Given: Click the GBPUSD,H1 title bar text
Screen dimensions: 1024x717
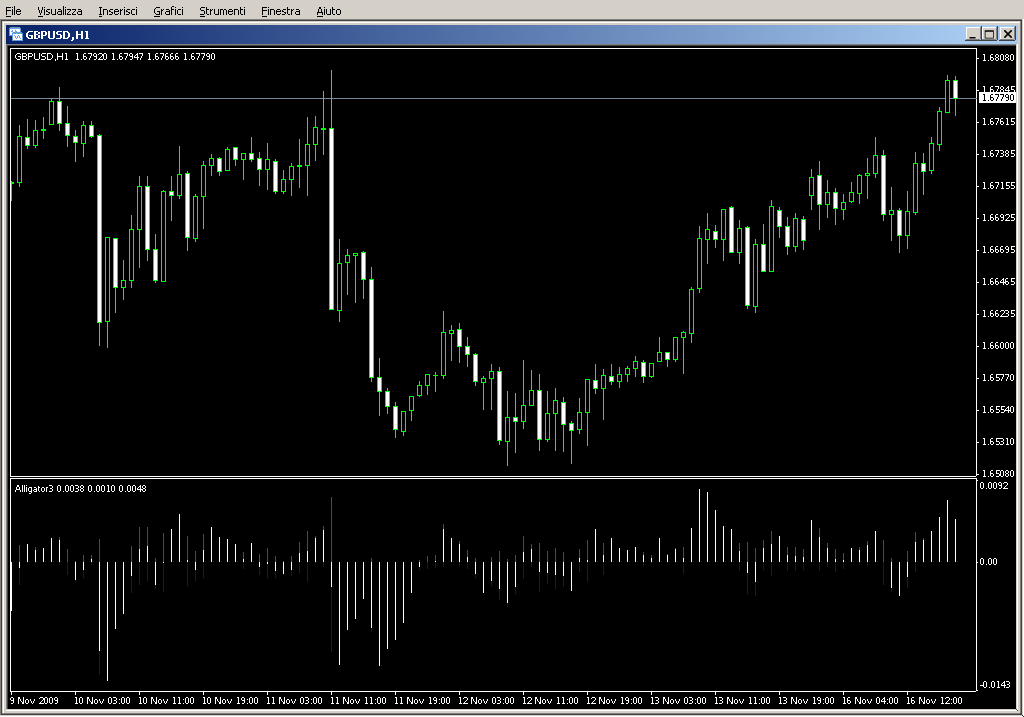Looking at the screenshot, I should click(x=57, y=35).
